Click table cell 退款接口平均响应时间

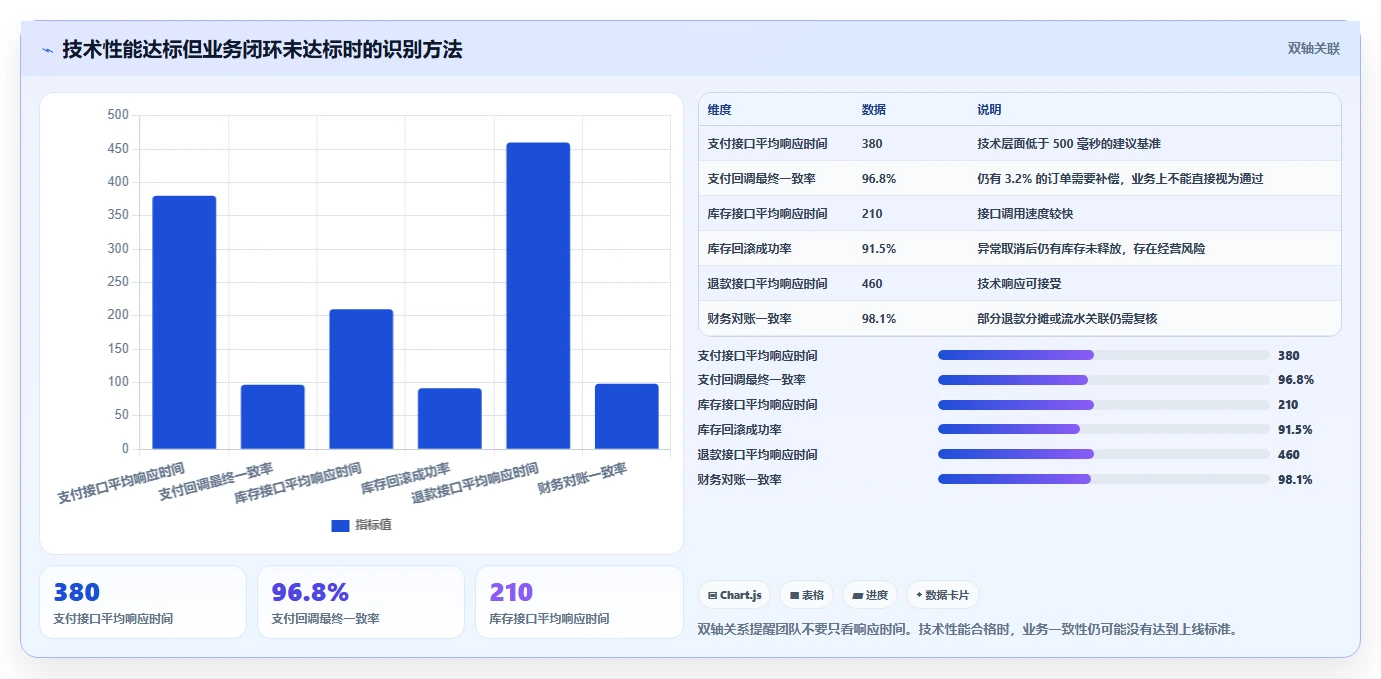click(767, 284)
